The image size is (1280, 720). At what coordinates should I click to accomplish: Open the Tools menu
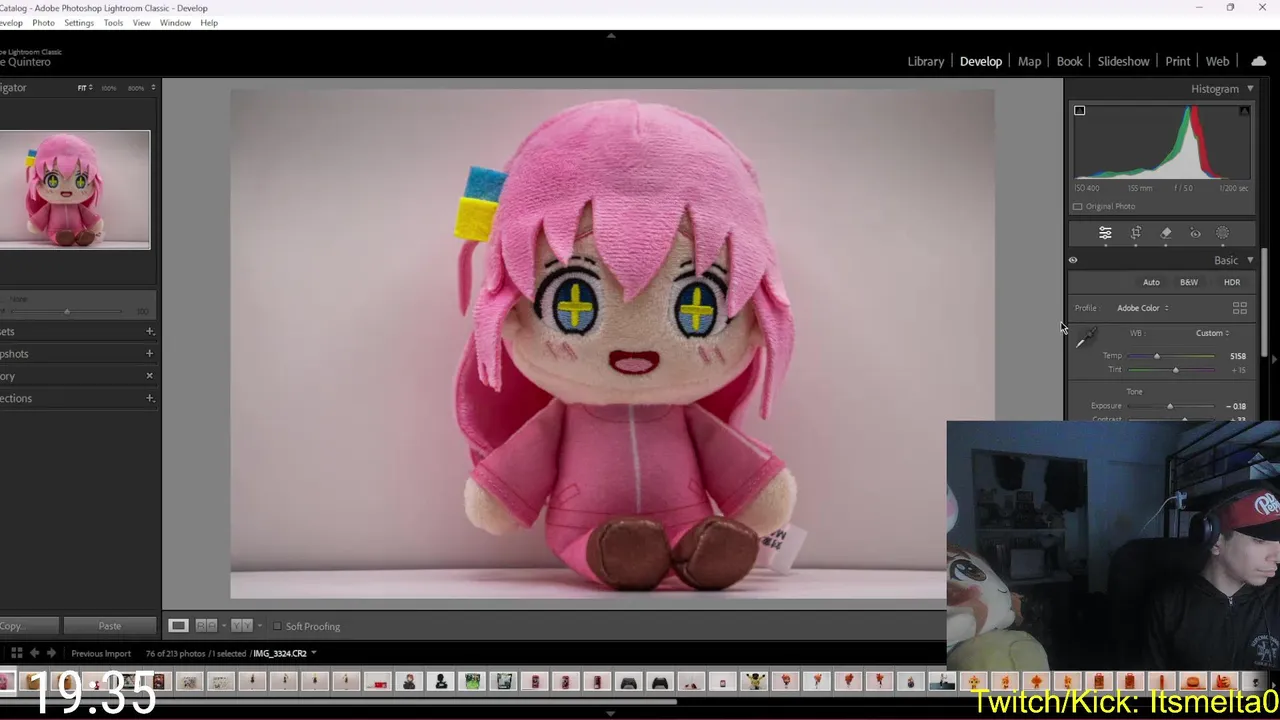point(114,22)
